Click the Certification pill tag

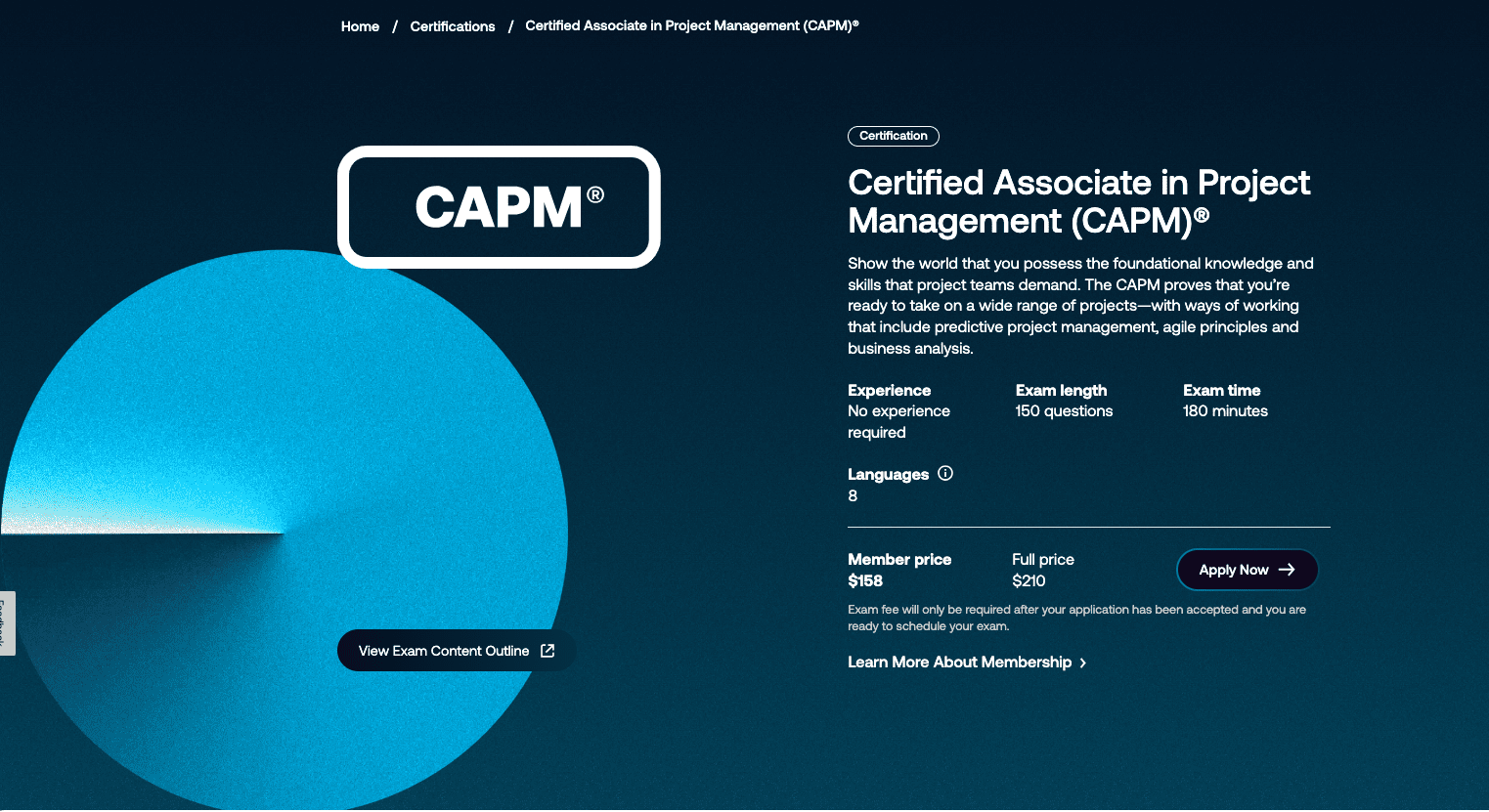point(893,136)
